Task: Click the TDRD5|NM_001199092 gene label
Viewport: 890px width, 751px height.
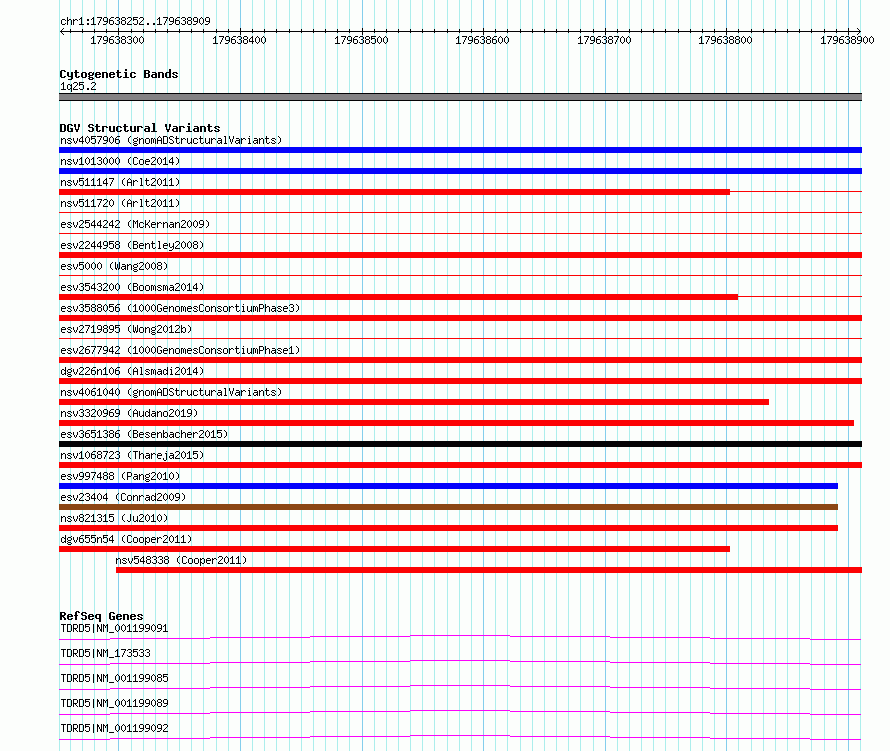Action: coord(114,728)
